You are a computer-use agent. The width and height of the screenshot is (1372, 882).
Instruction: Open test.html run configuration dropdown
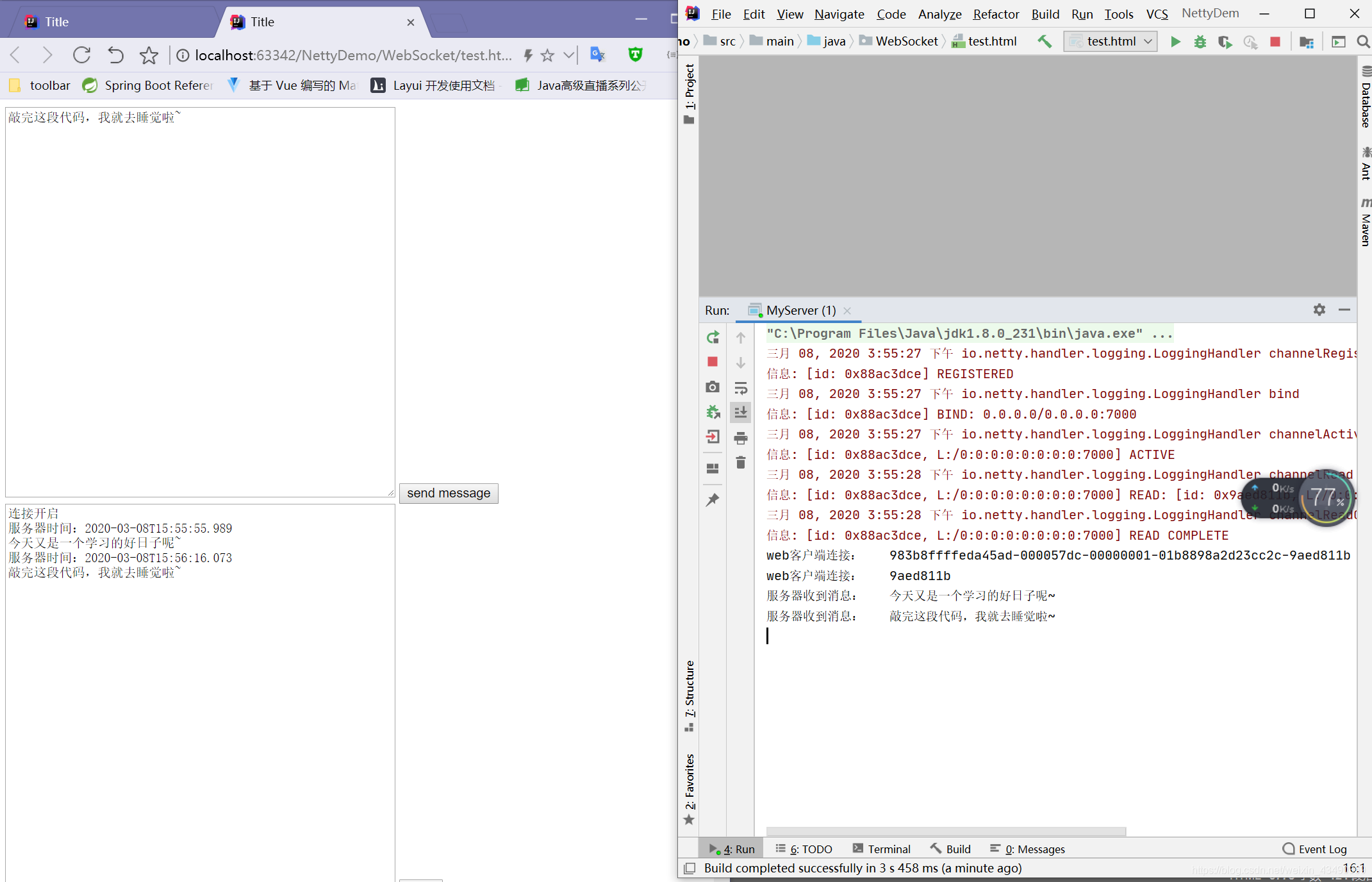pos(1111,42)
